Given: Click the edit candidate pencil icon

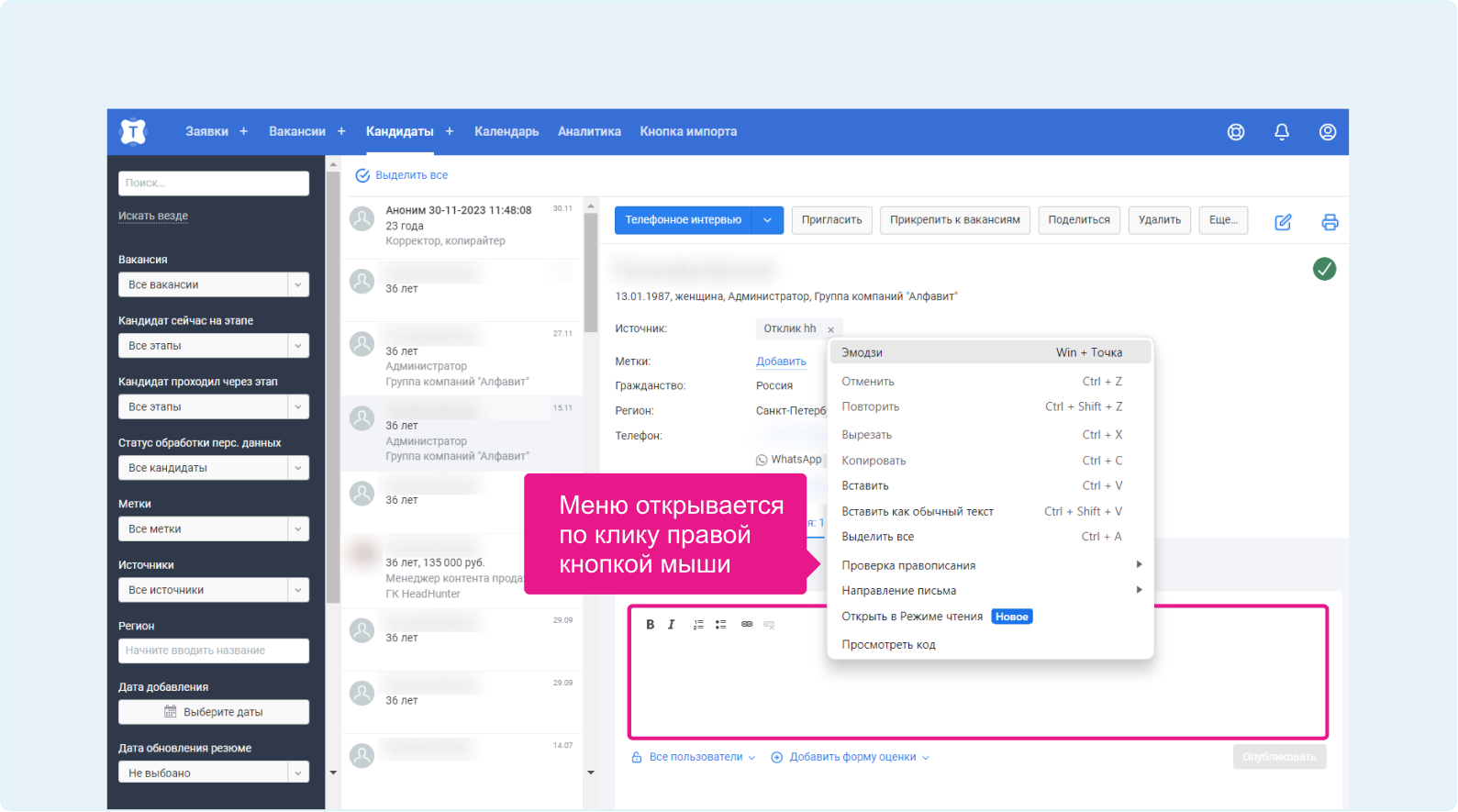Looking at the screenshot, I should tap(1284, 222).
